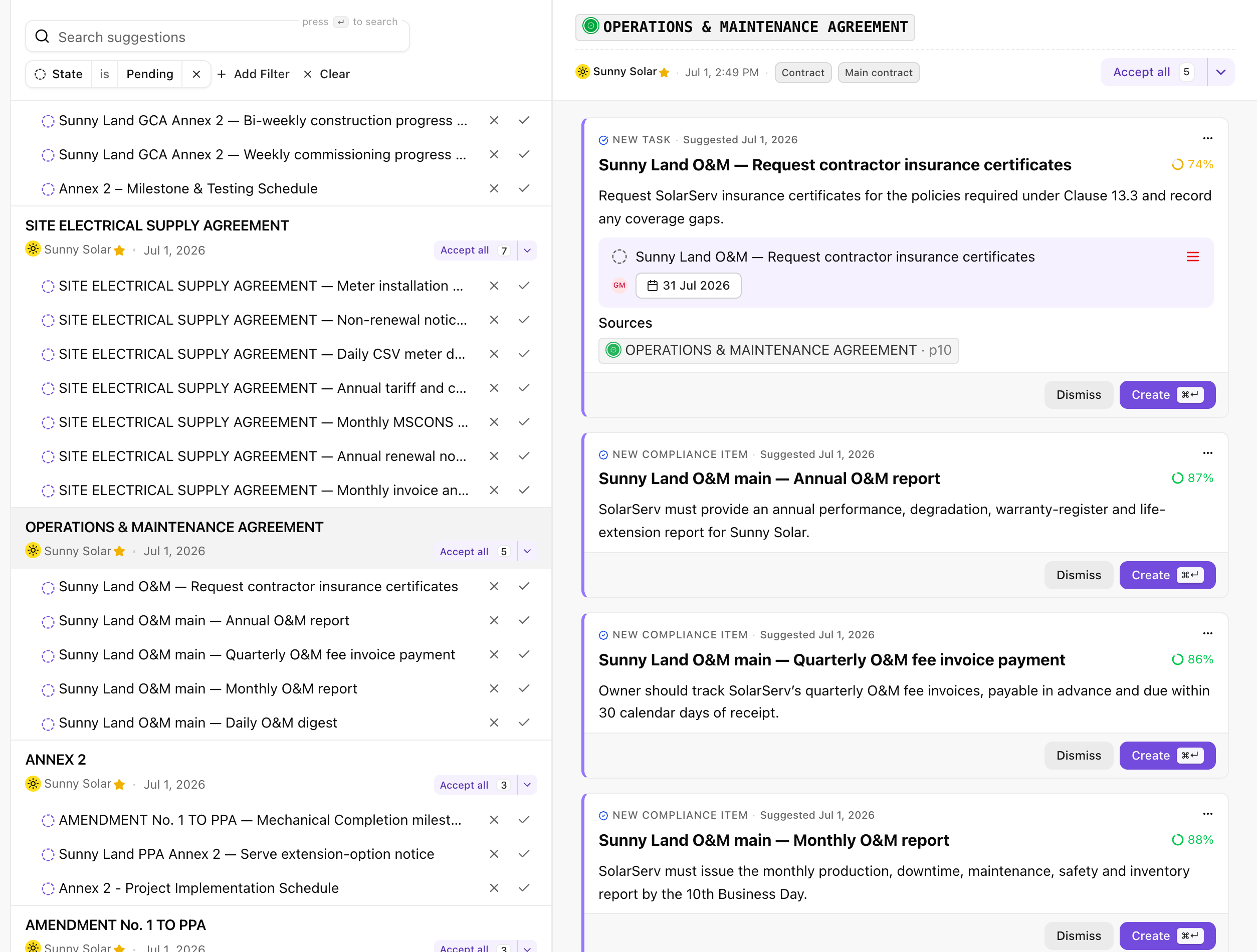1257x952 pixels.
Task: Toggle status circle of Daily O&M digest row
Action: pyautogui.click(x=48, y=724)
